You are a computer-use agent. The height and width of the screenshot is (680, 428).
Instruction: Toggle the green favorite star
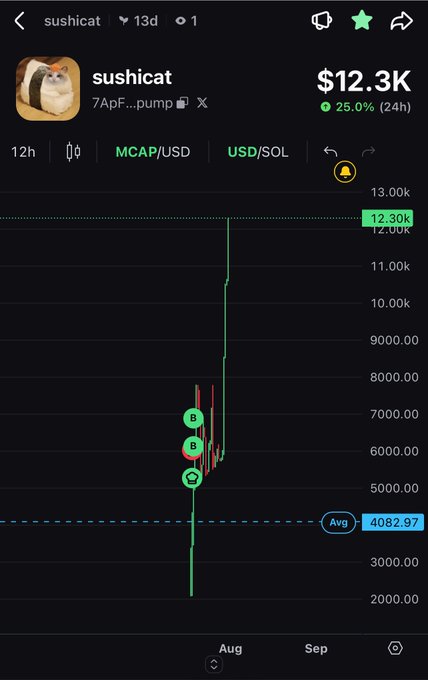(x=362, y=20)
